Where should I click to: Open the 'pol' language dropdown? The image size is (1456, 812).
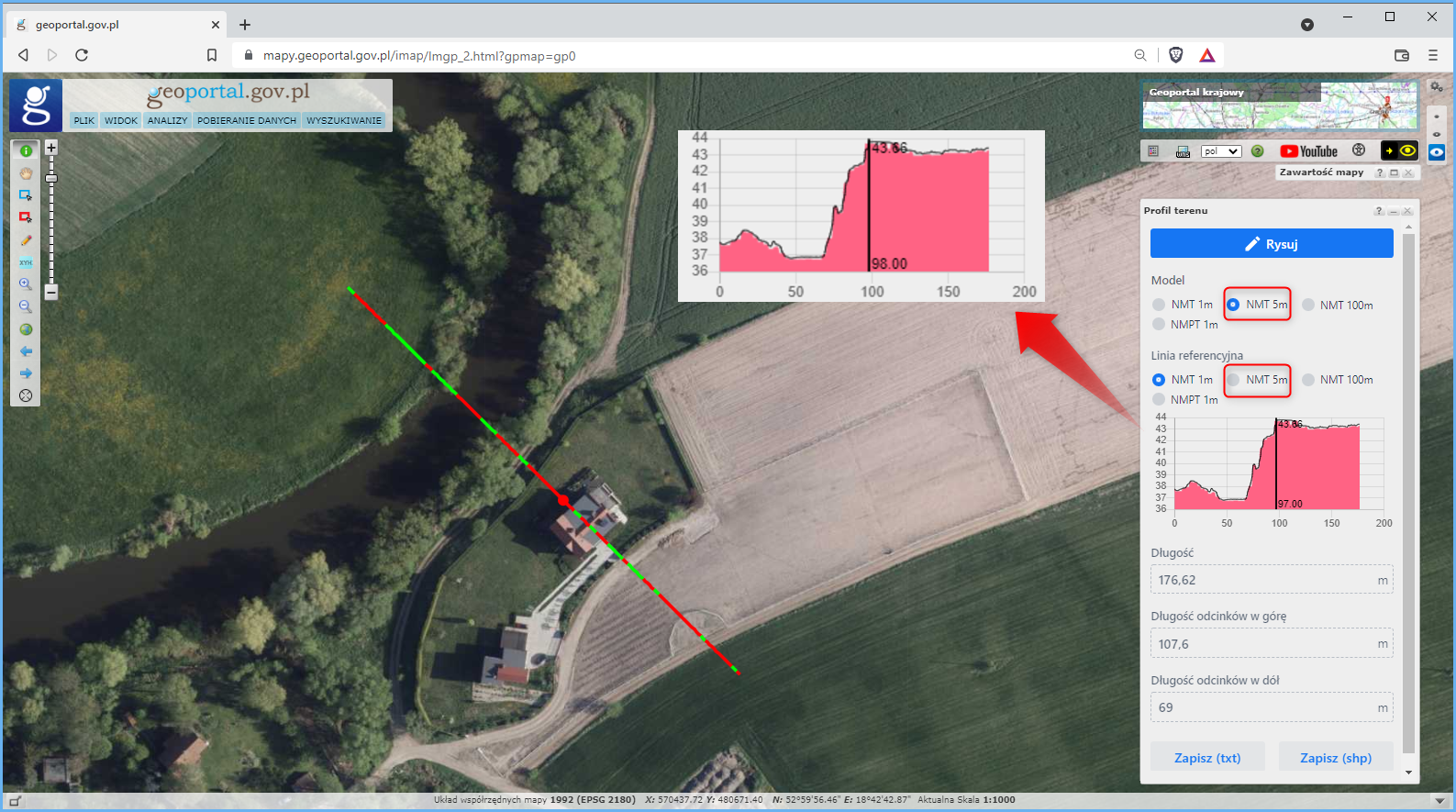1221,151
